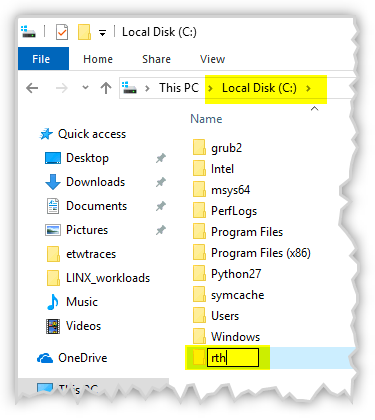The height and width of the screenshot is (420, 375).
Task: Open the recent locations dropdown chevron
Action: [85, 88]
